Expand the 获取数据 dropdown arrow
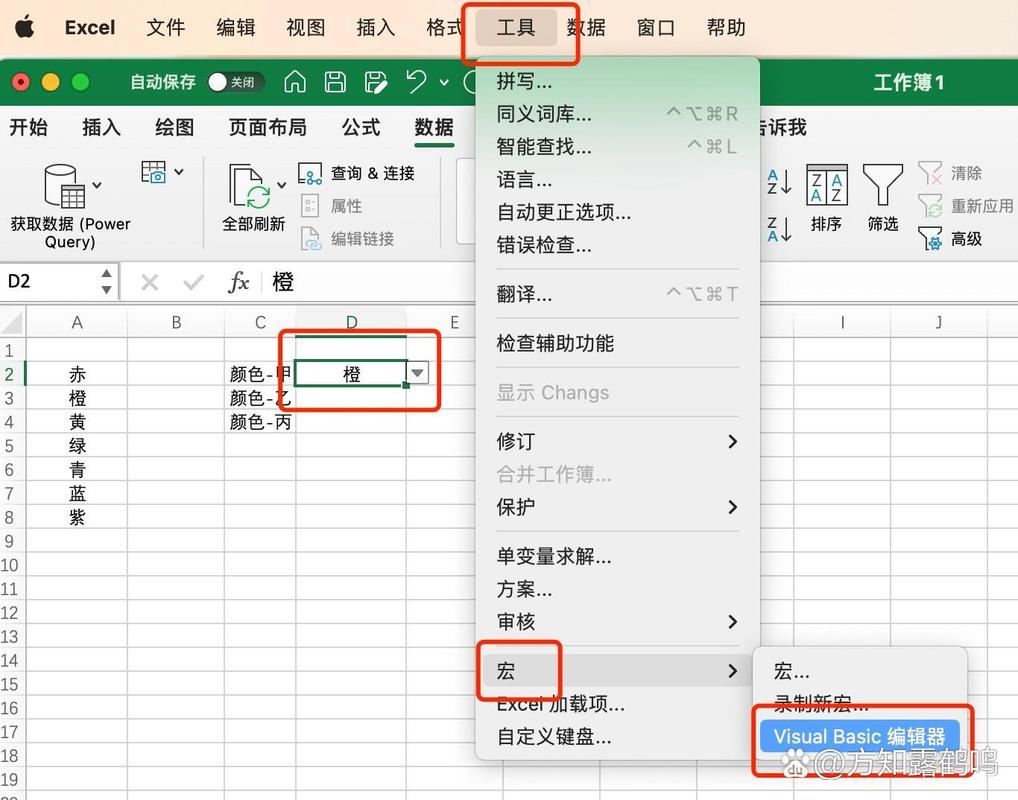This screenshot has height=800, width=1018. coord(97,185)
